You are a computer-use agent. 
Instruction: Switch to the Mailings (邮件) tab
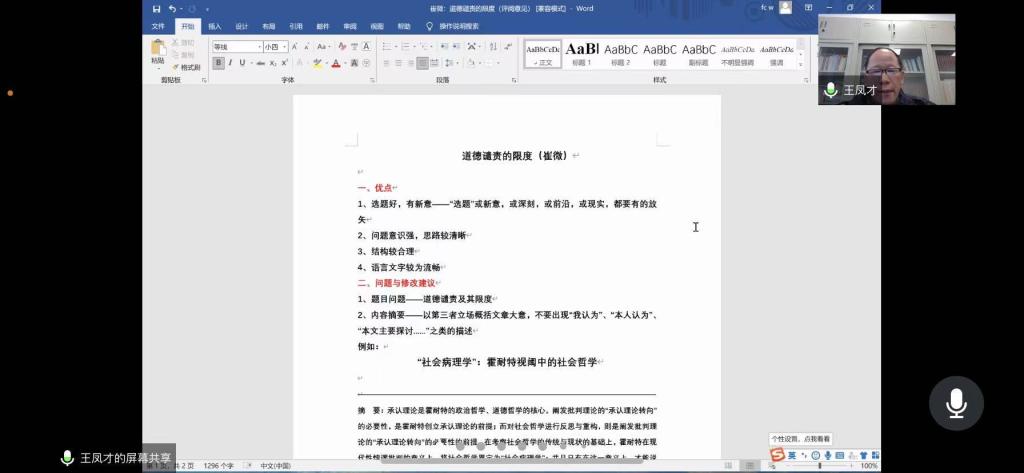pyautogui.click(x=323, y=27)
